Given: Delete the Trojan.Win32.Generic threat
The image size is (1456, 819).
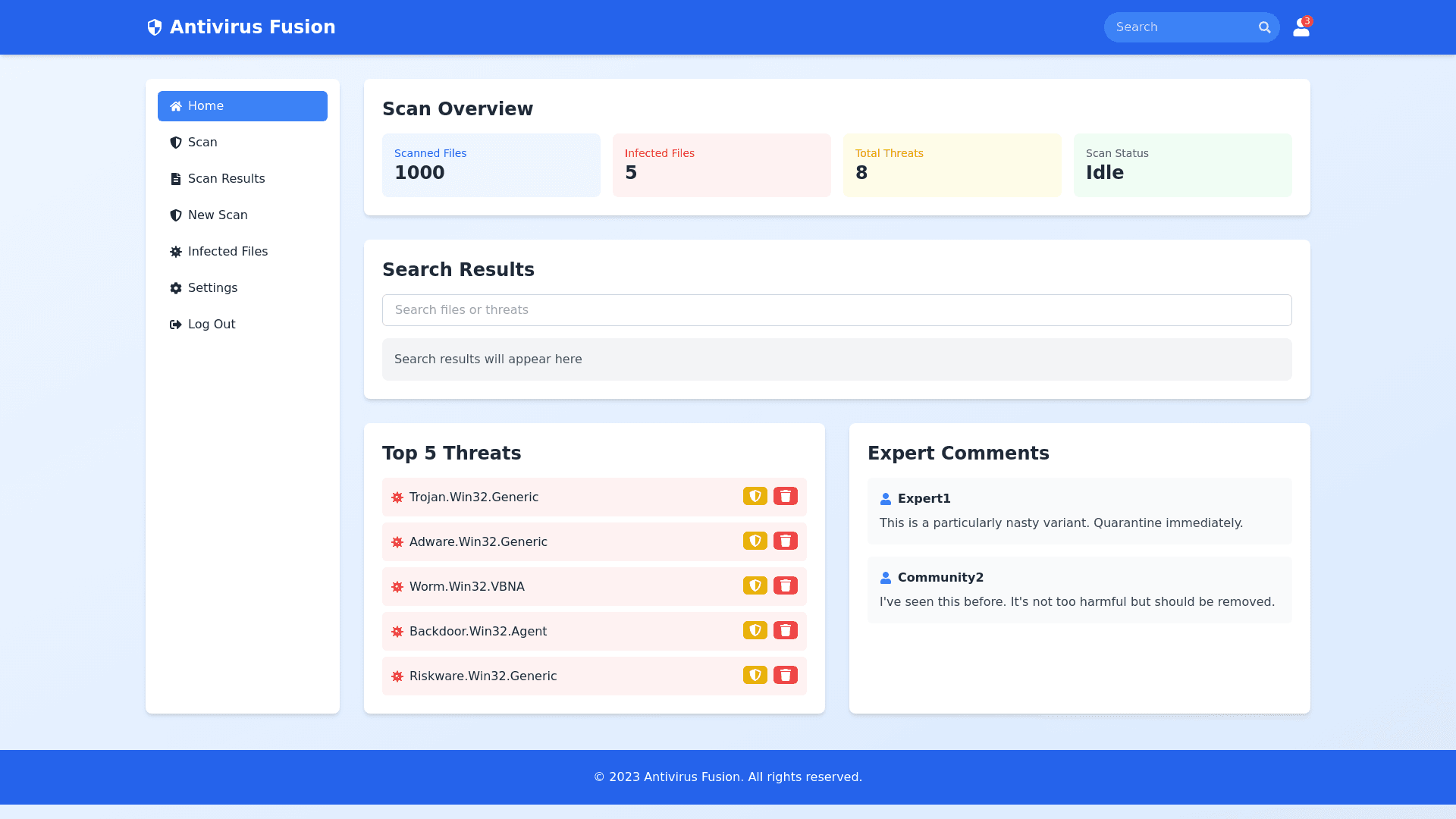Looking at the screenshot, I should tap(785, 496).
